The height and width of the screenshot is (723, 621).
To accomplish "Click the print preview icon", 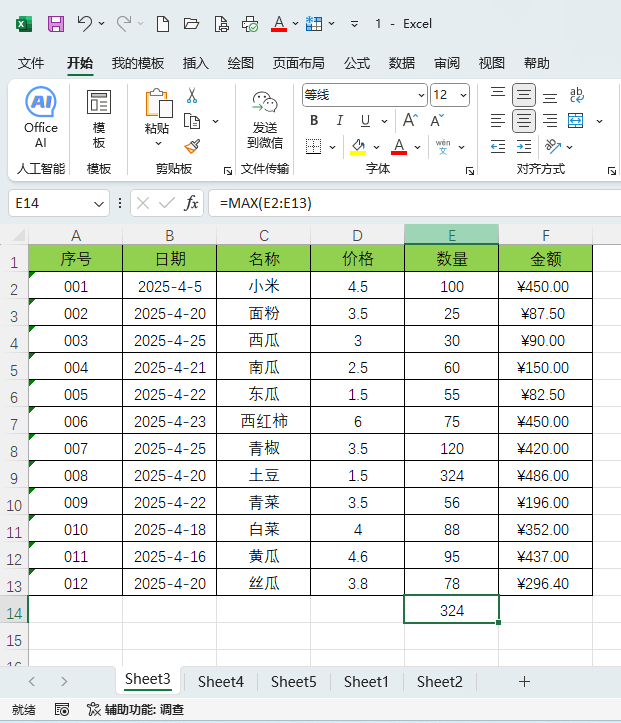I will 221,24.
